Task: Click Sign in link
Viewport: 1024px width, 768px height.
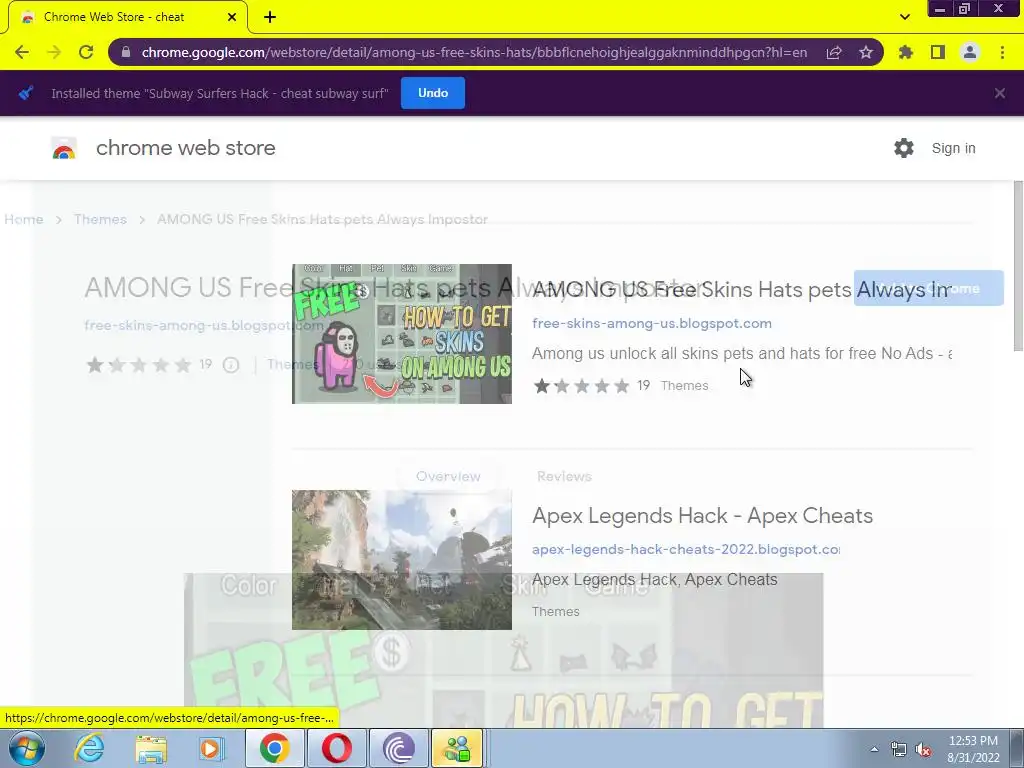Action: click(953, 148)
